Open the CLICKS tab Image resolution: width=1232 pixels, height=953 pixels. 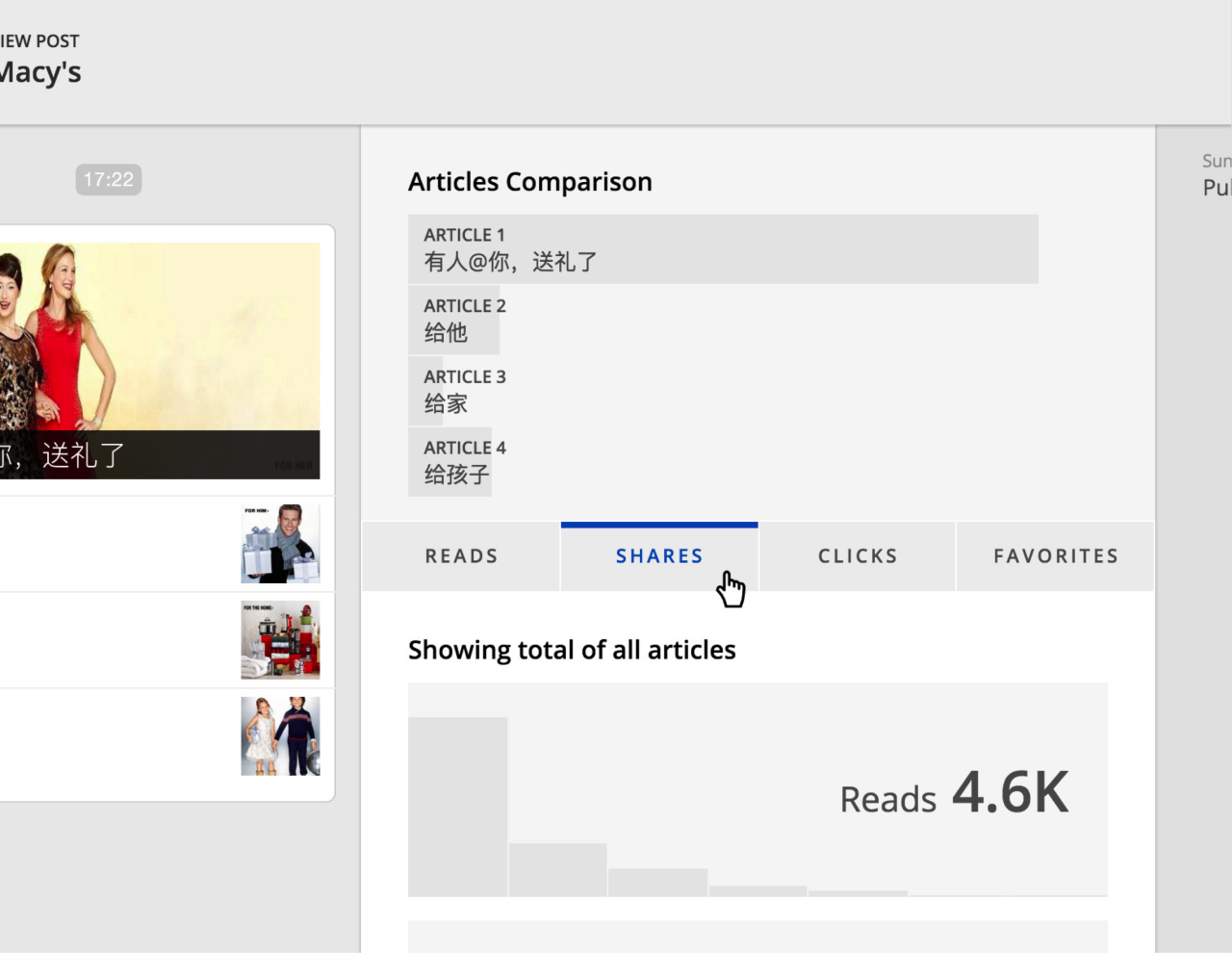(x=858, y=556)
